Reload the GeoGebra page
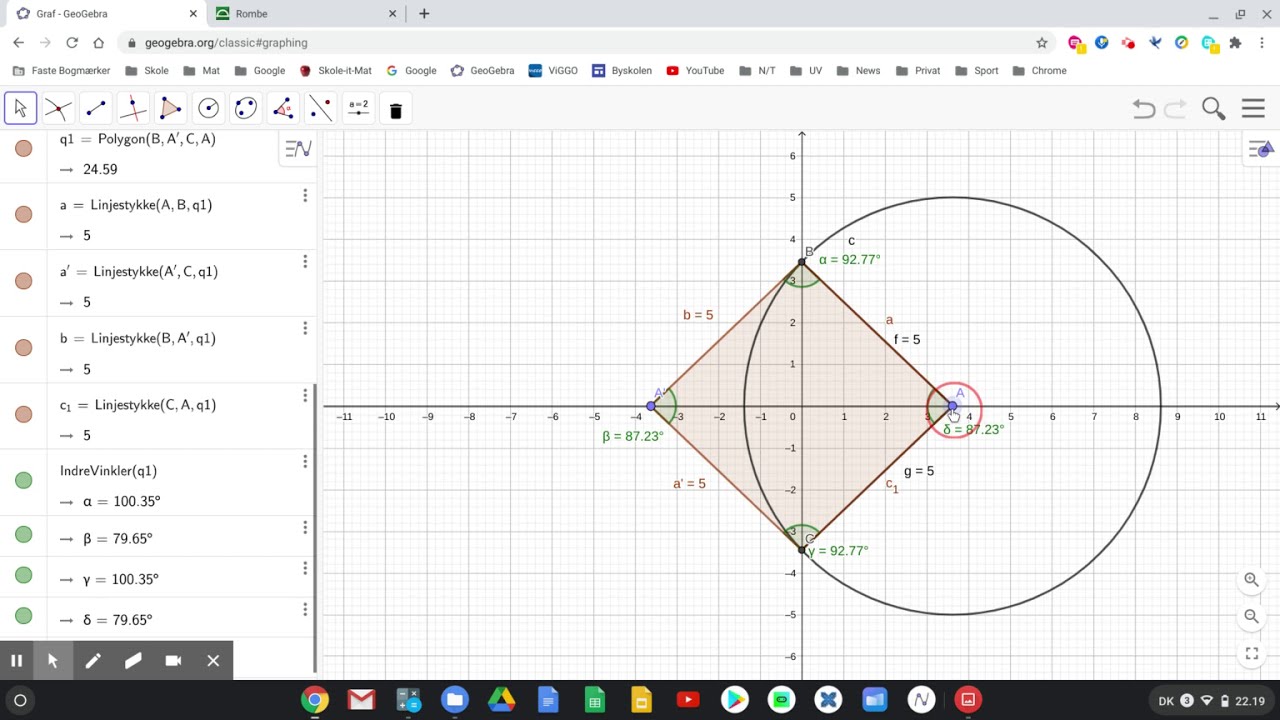The width and height of the screenshot is (1280, 720). click(72, 43)
